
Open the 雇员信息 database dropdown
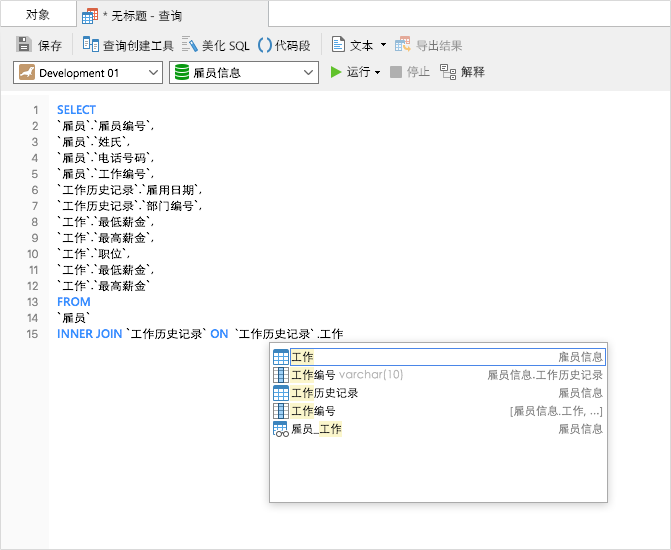point(308,72)
